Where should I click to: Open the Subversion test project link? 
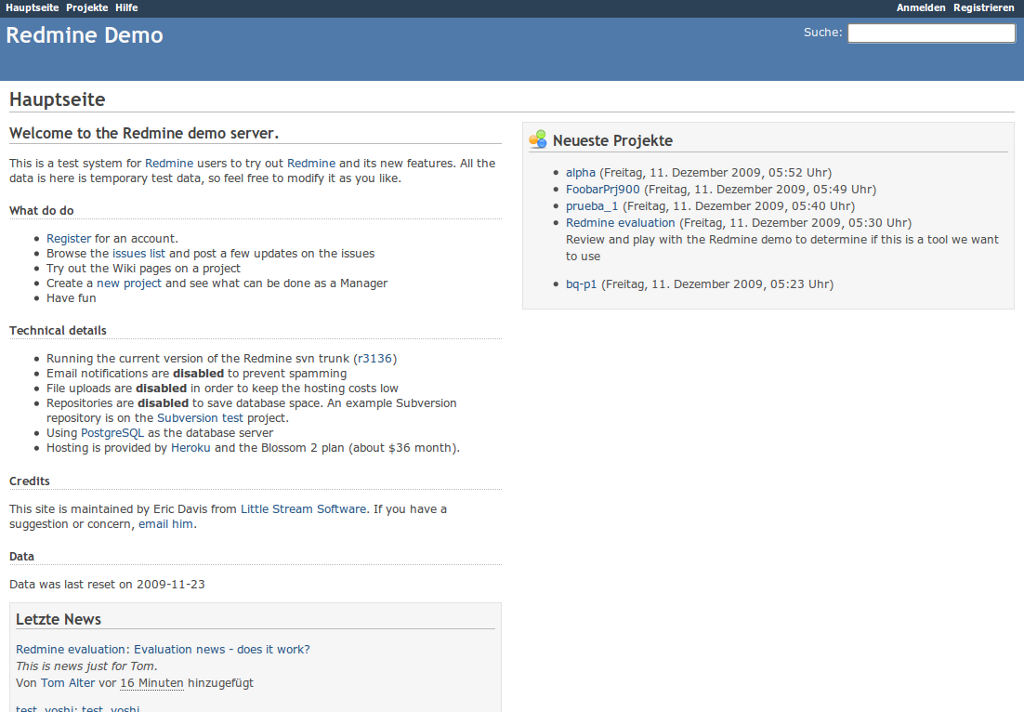click(x=198, y=418)
